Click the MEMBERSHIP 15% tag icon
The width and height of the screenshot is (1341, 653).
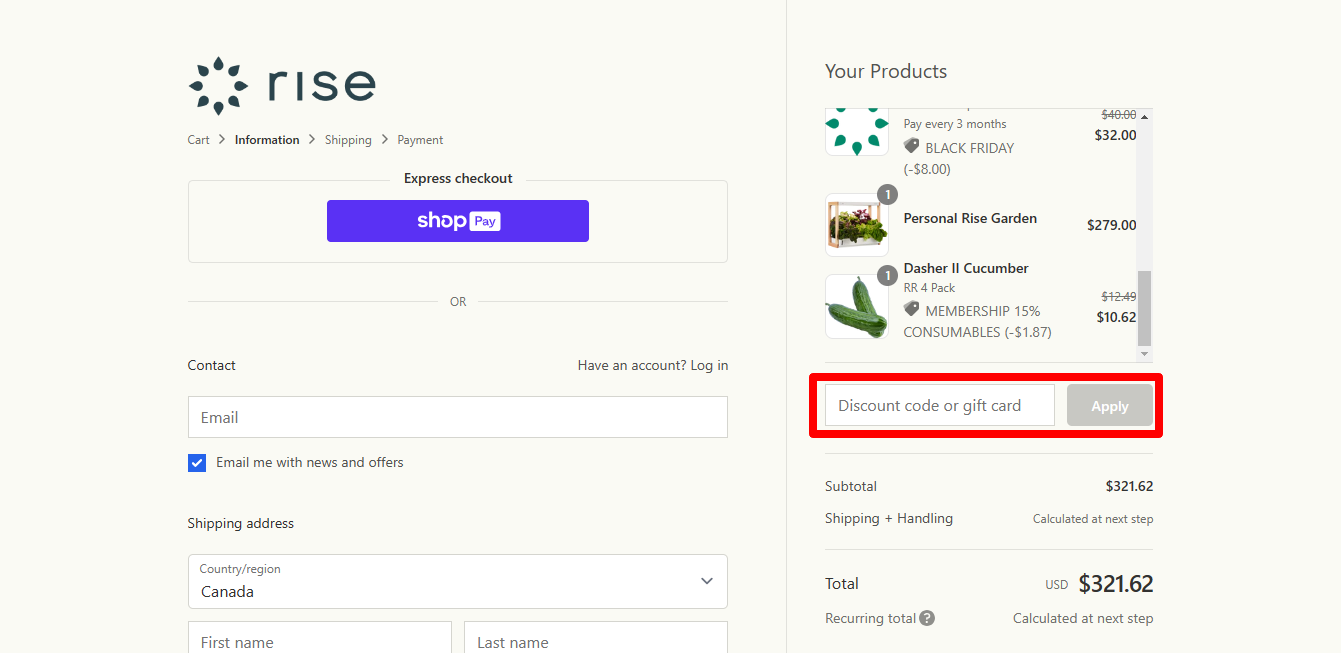pos(911,310)
